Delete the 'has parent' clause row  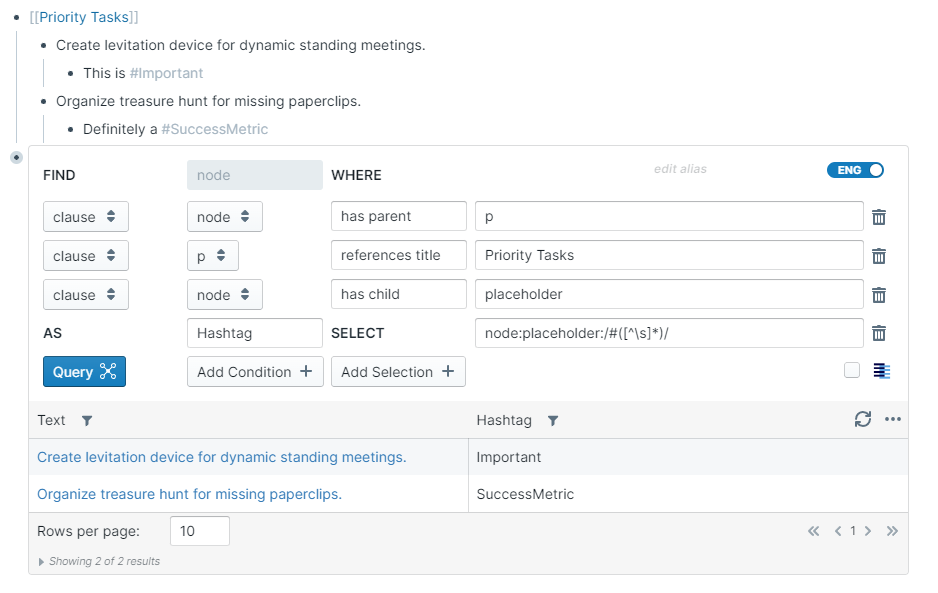click(879, 217)
